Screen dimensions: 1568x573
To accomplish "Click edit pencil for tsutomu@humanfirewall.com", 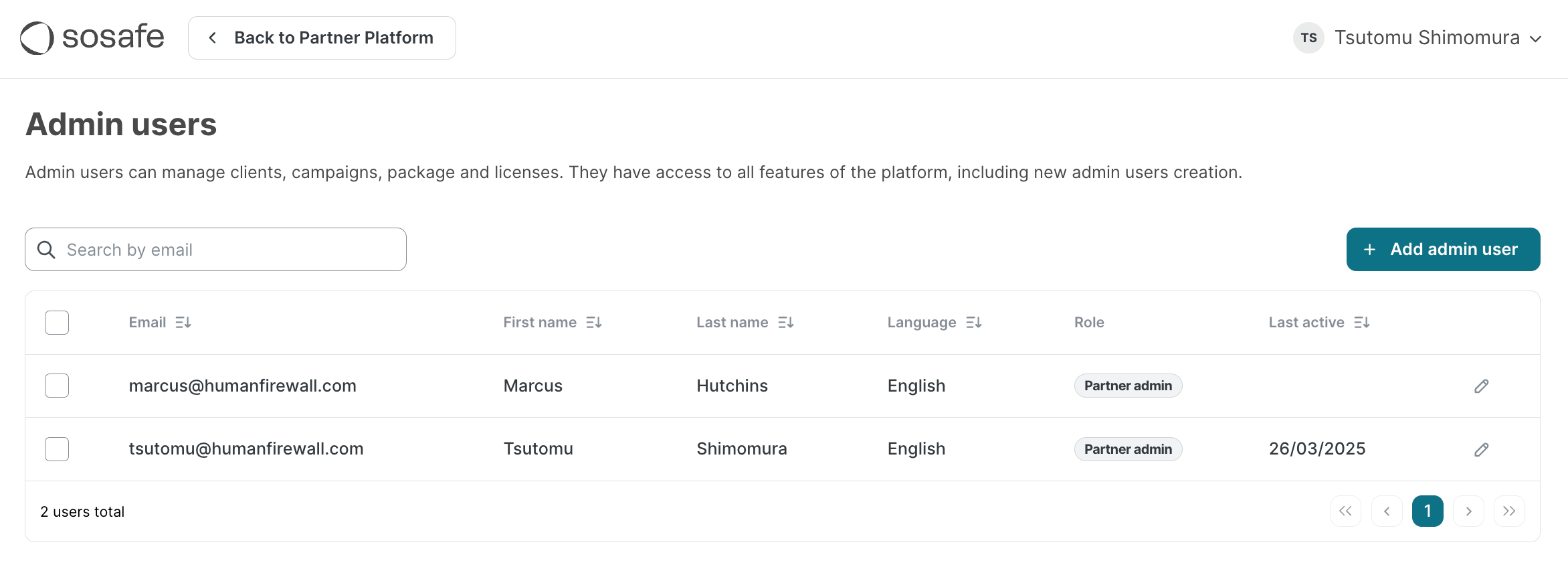I will coord(1481,450).
